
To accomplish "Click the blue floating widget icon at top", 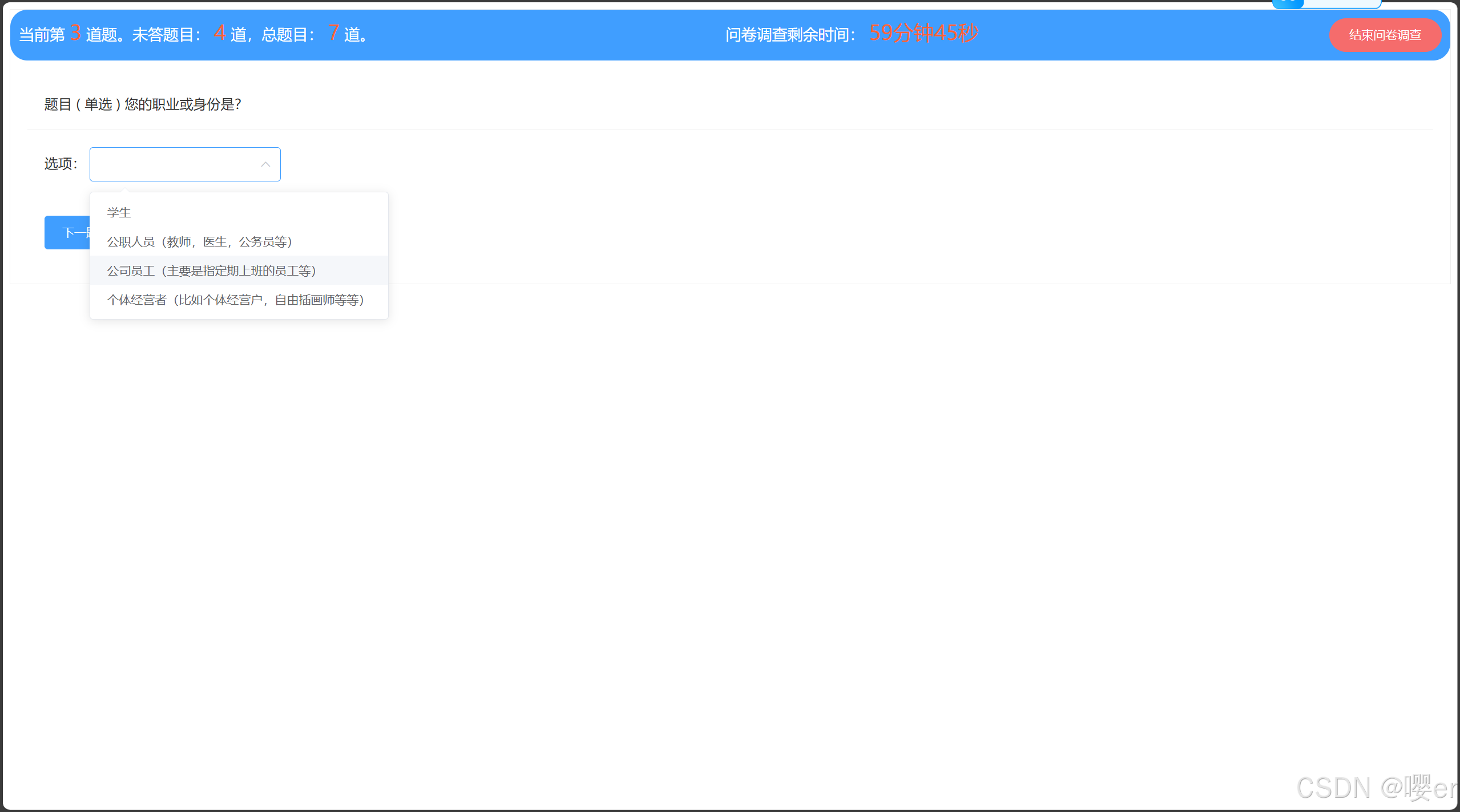I will pyautogui.click(x=1288, y=3).
